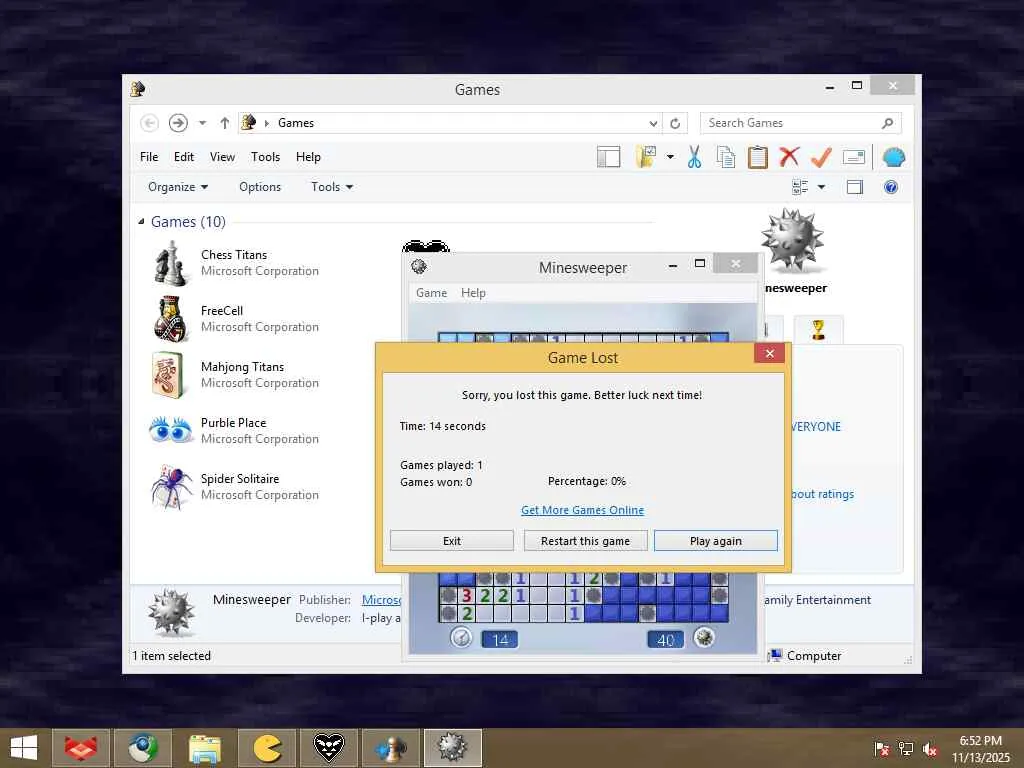This screenshot has width=1024, height=768.
Task: Select Purble Place game
Action: point(235,431)
